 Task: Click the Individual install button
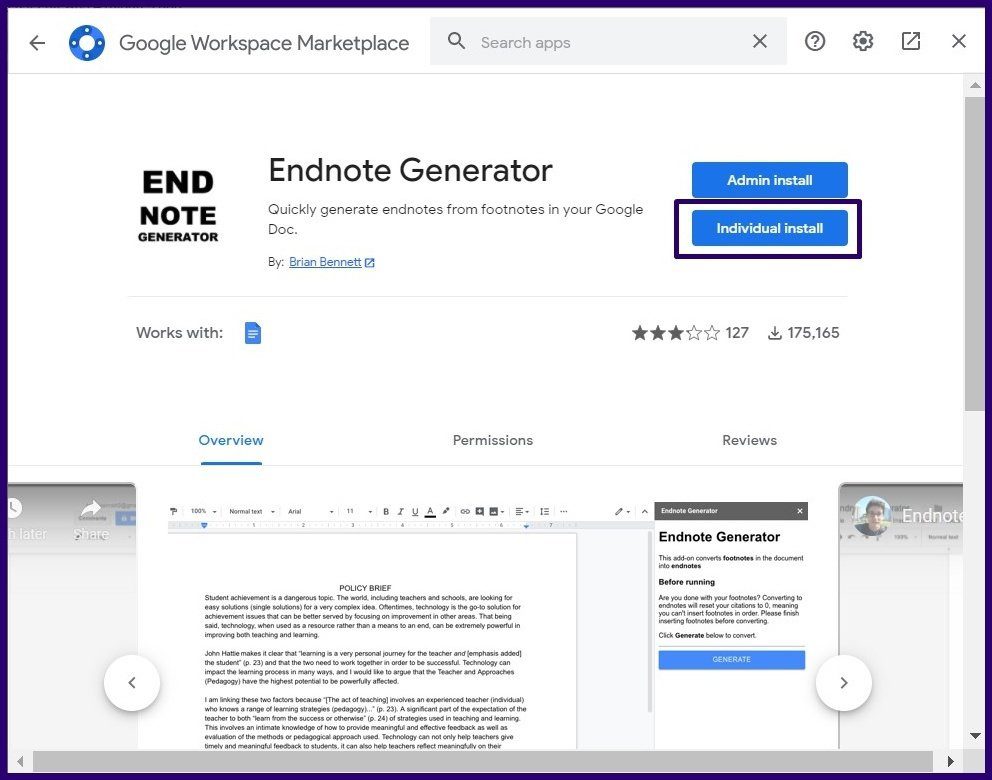click(769, 228)
